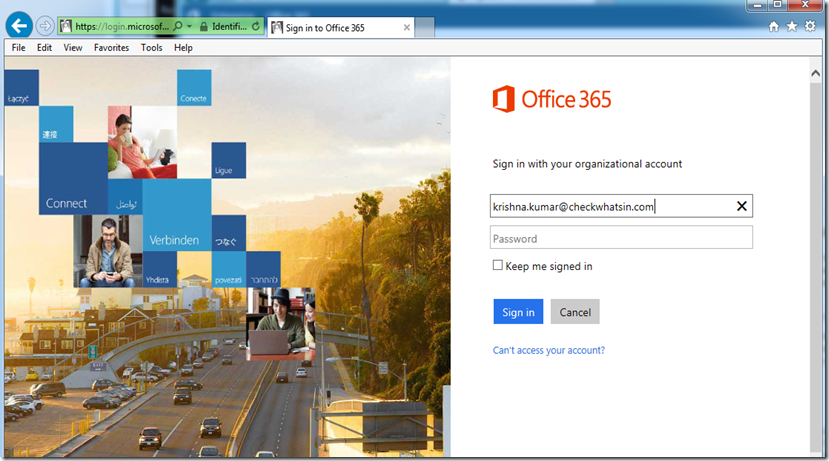Image resolution: width=829 pixels, height=461 pixels.
Task: Click the Connect tile in the collage
Action: click(x=73, y=179)
